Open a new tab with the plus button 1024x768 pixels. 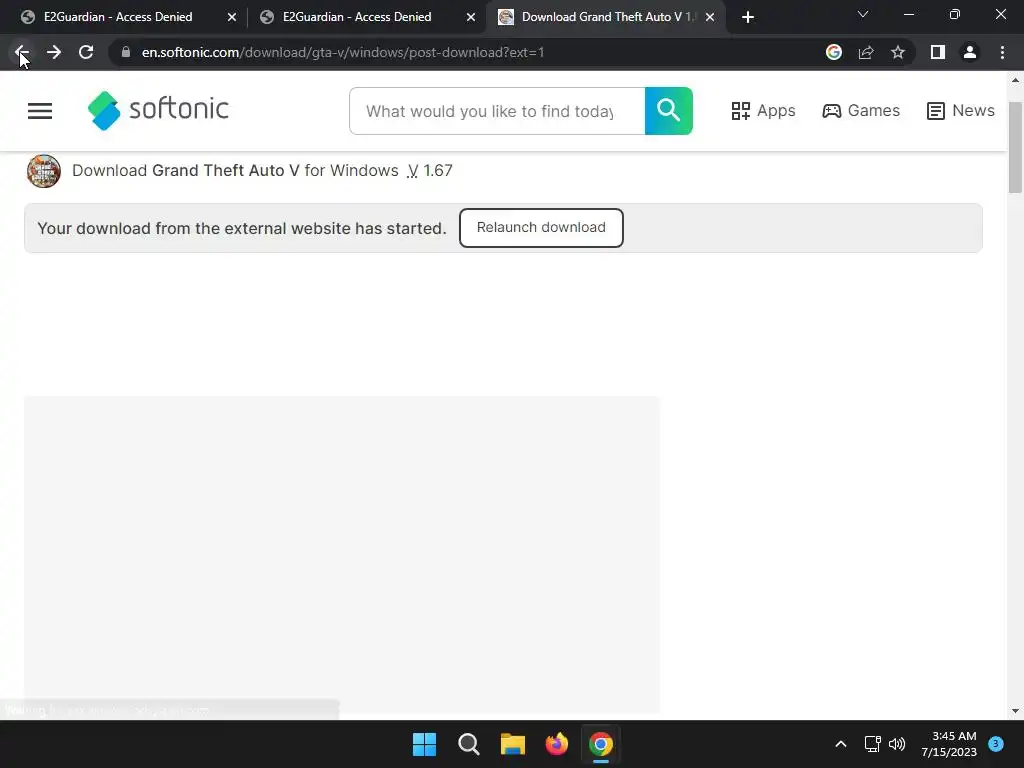coord(748,17)
